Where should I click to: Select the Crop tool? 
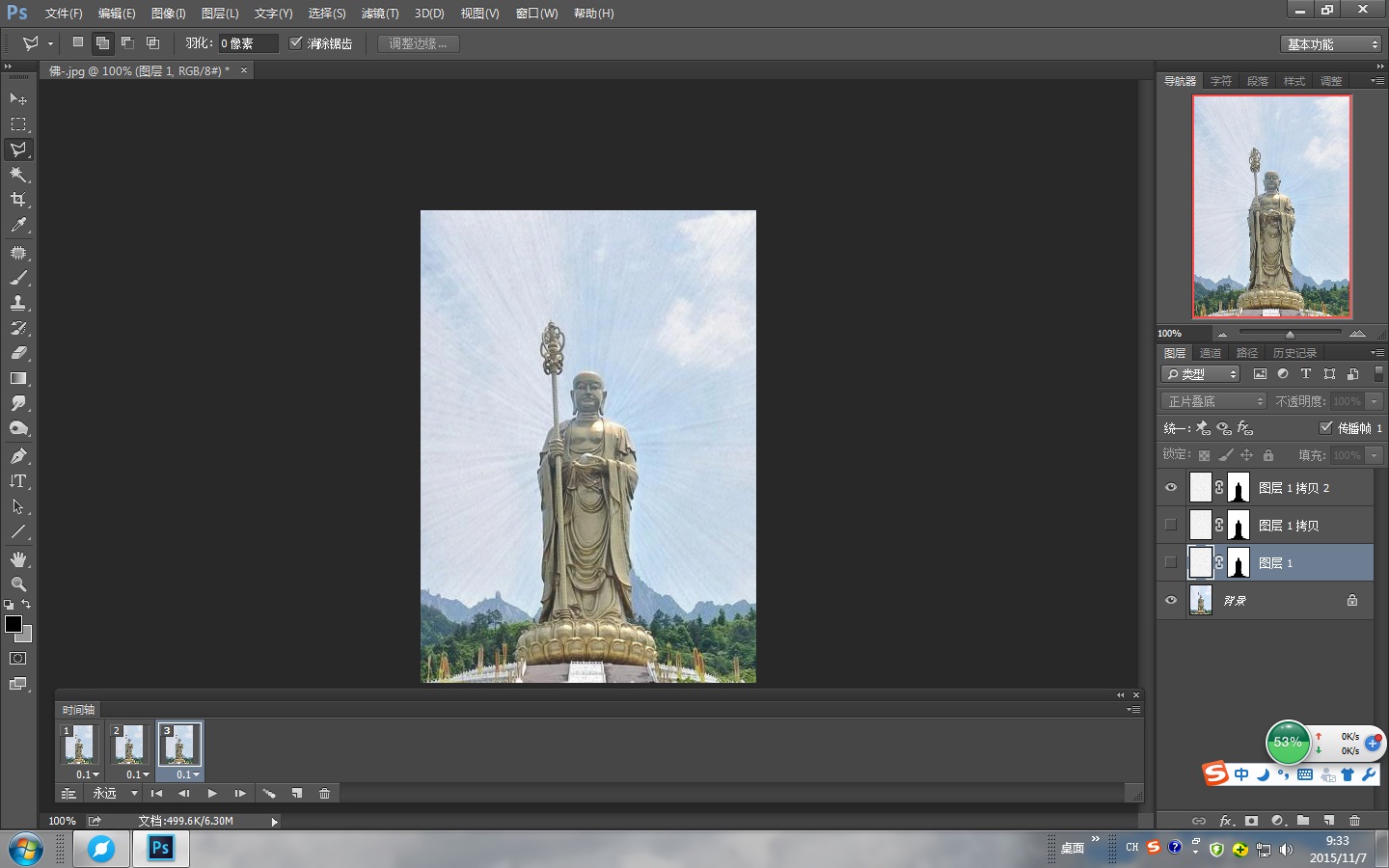pos(18,200)
